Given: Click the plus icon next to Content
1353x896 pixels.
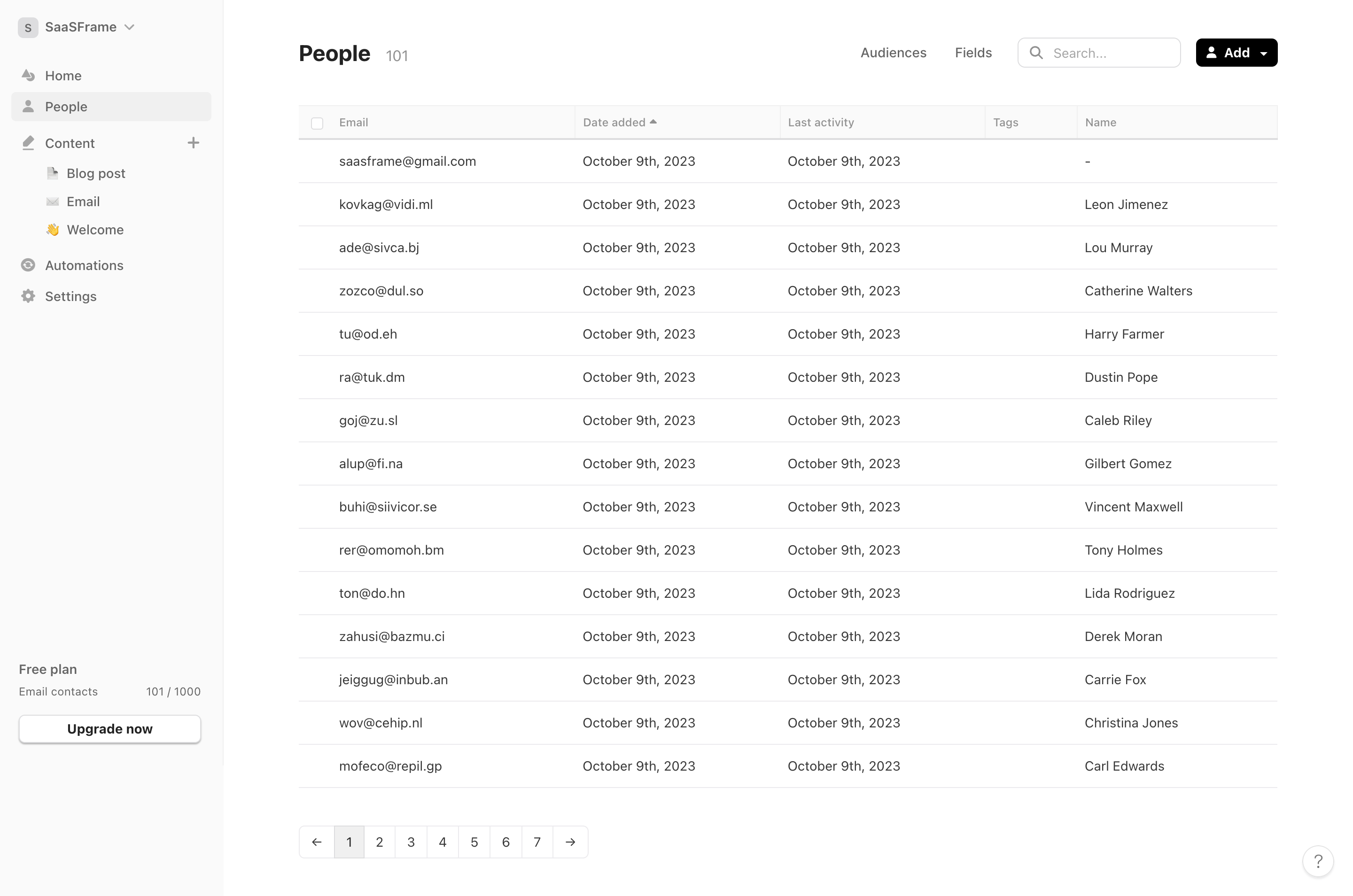Looking at the screenshot, I should pos(193,143).
